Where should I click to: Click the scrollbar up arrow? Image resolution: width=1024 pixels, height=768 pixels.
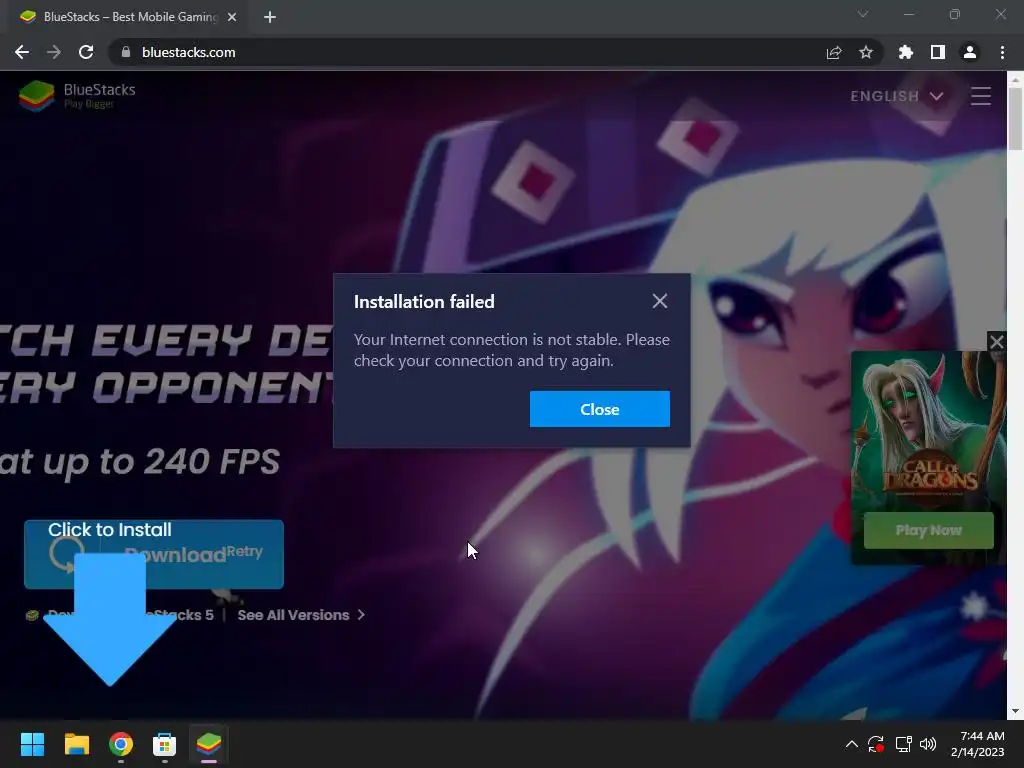point(1015,80)
